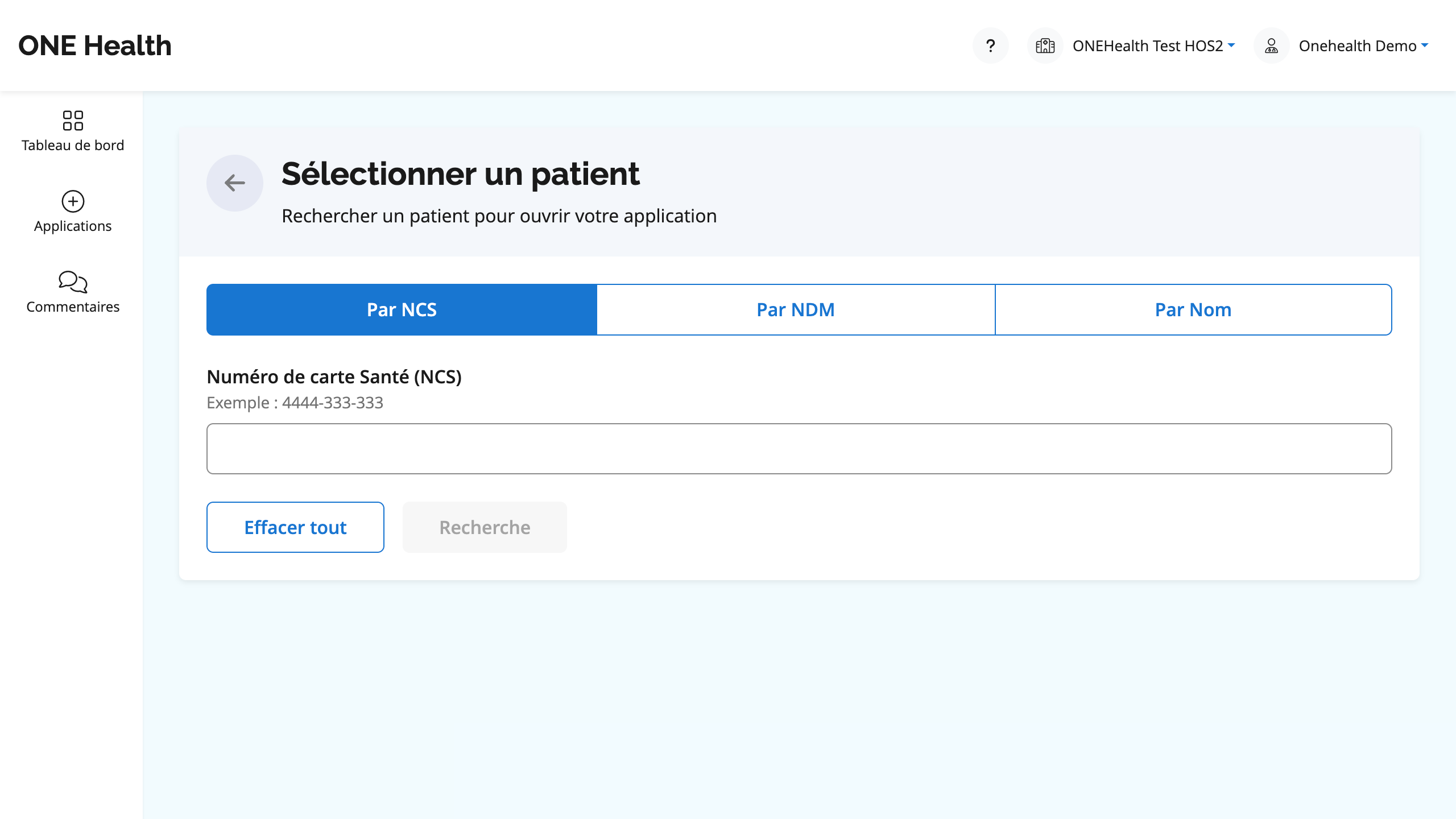Expand the ONEHealth Test HOS2 dropdown
1456x819 pixels.
point(1153,45)
